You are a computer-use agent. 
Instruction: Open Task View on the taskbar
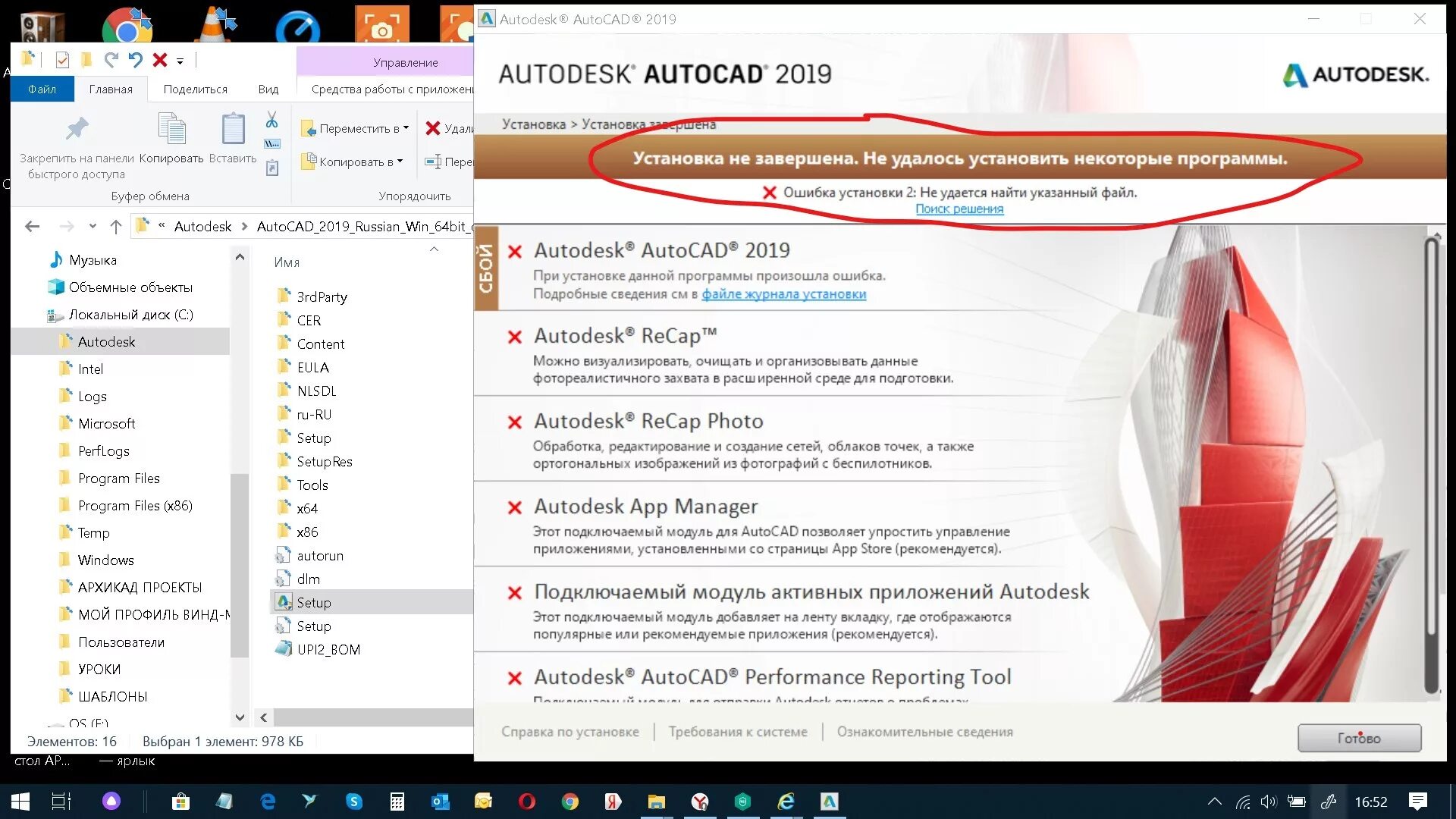point(61,802)
